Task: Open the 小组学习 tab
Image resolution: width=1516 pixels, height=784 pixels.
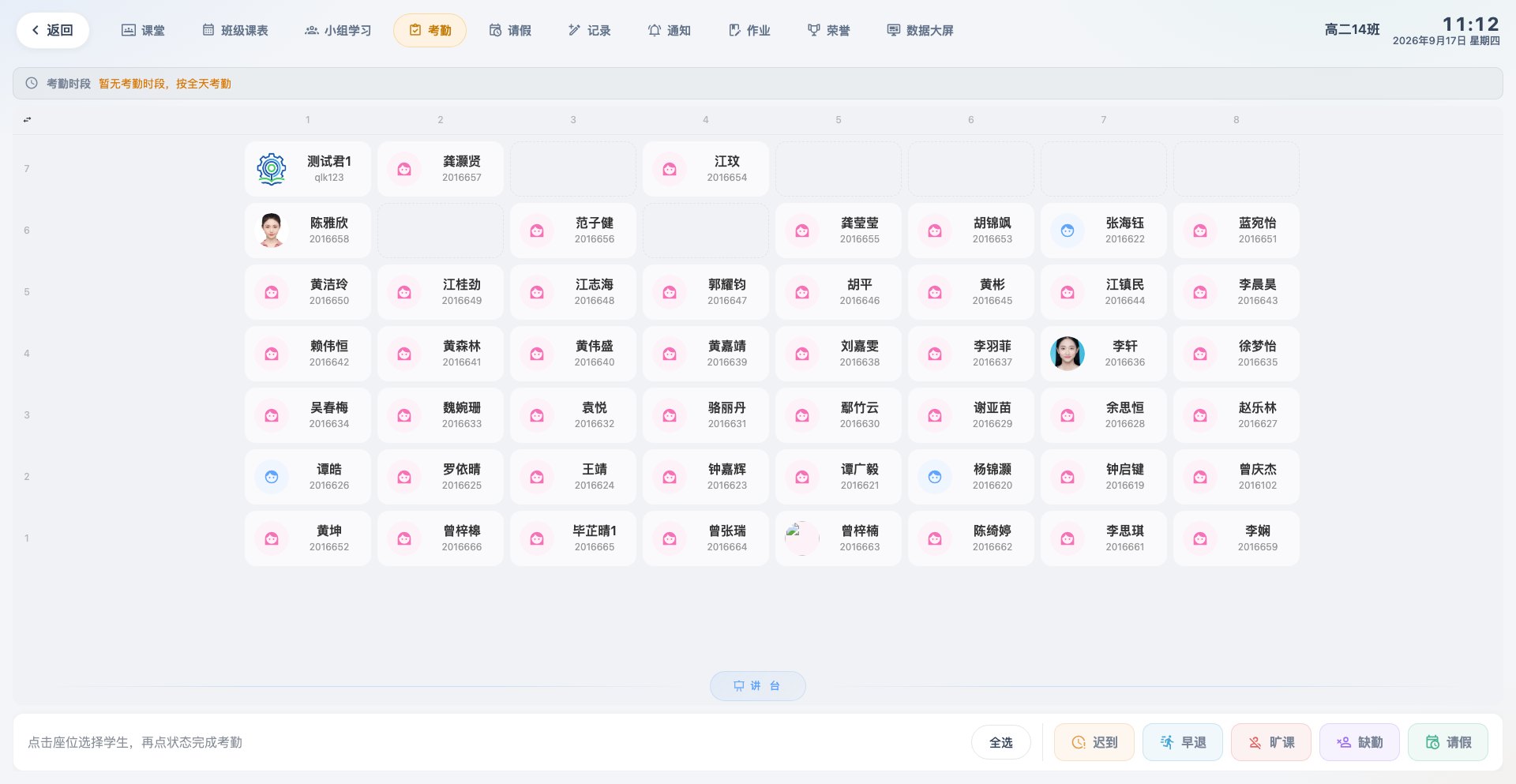Action: (x=338, y=31)
